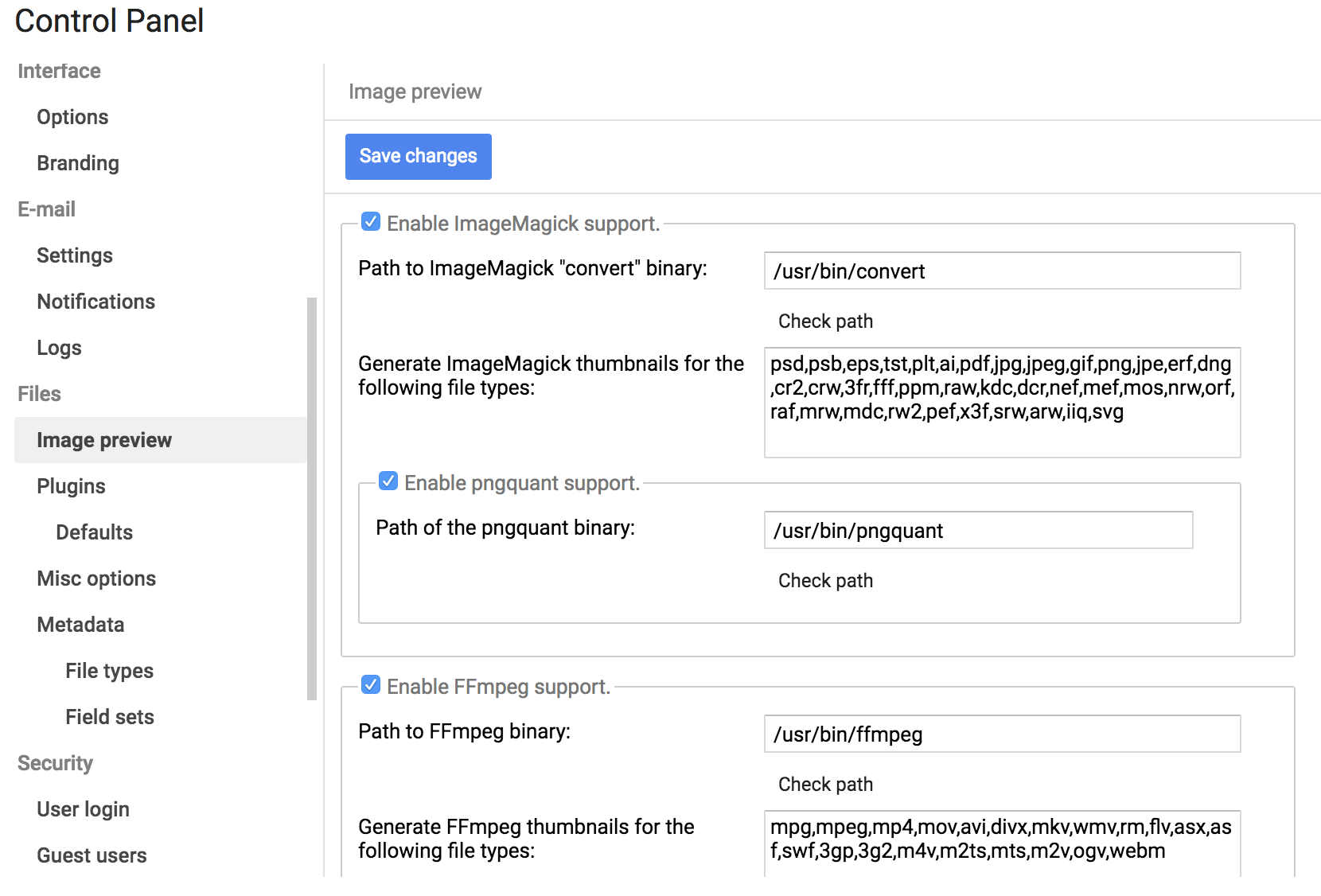Click the ImageMagick thumbnail file types textarea

tap(1002, 403)
